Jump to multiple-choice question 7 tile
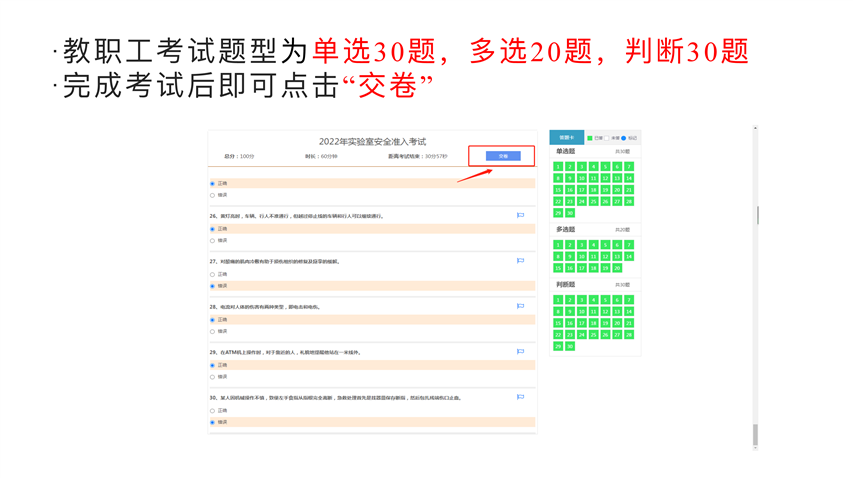 629,245
